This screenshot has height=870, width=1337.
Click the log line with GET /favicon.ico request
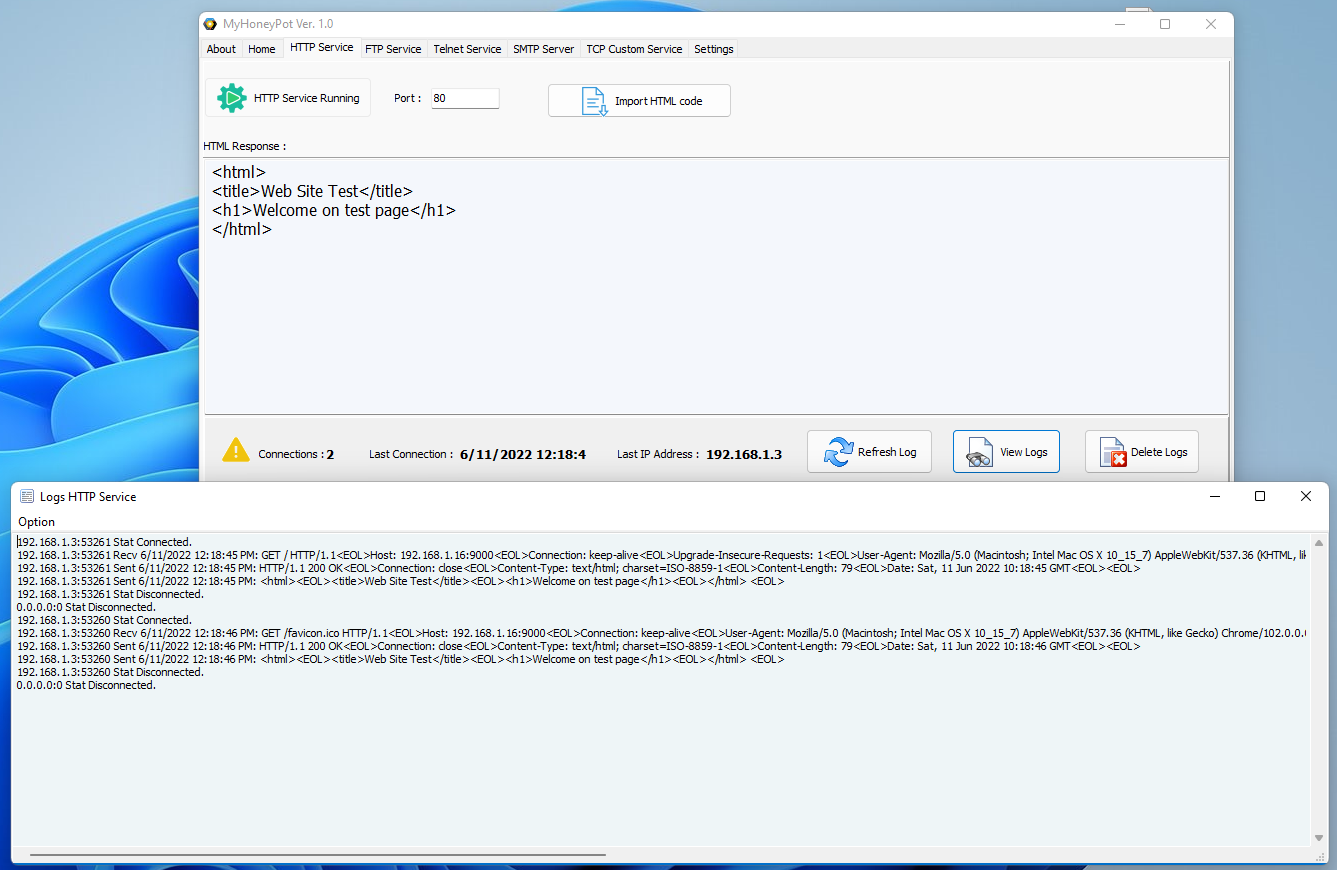point(661,633)
